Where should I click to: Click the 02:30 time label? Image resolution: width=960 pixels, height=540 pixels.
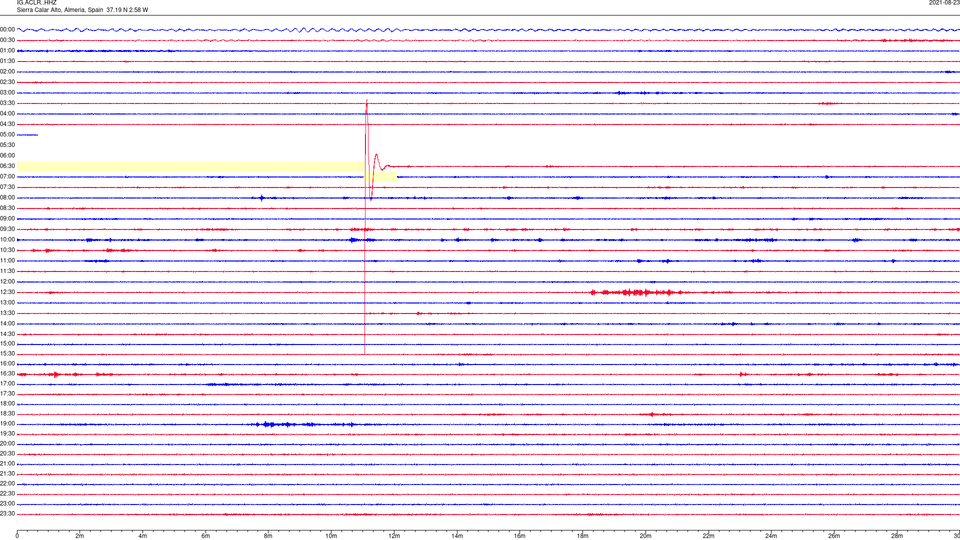(x=7, y=82)
